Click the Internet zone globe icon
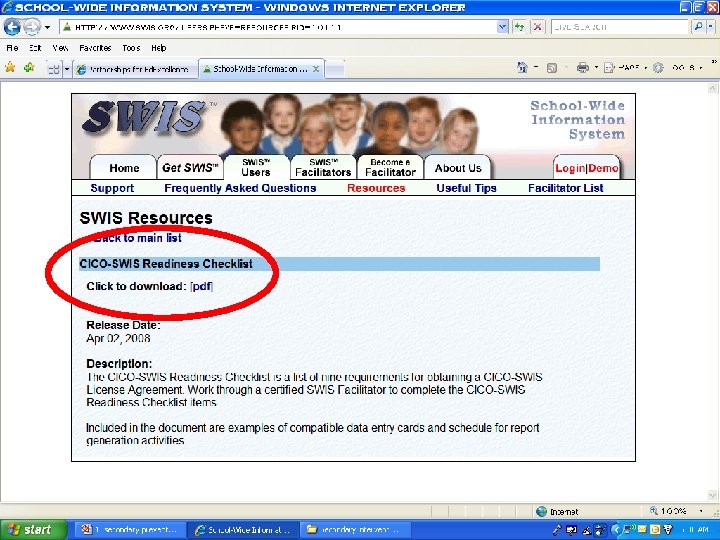 pos(542,511)
